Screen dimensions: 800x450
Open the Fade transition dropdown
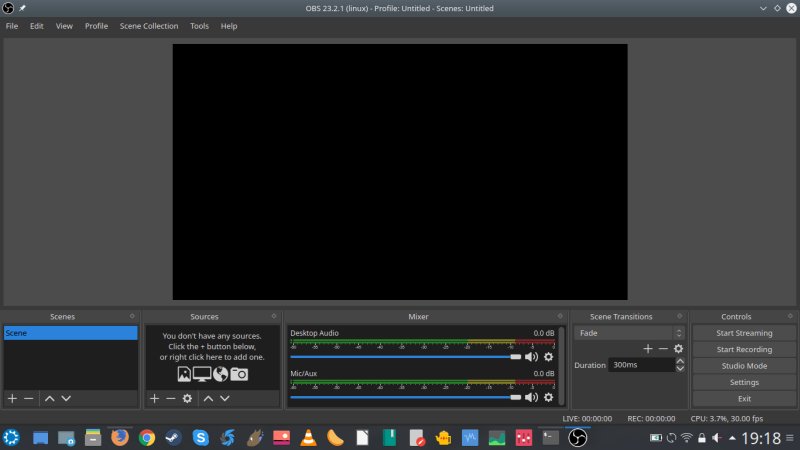629,333
